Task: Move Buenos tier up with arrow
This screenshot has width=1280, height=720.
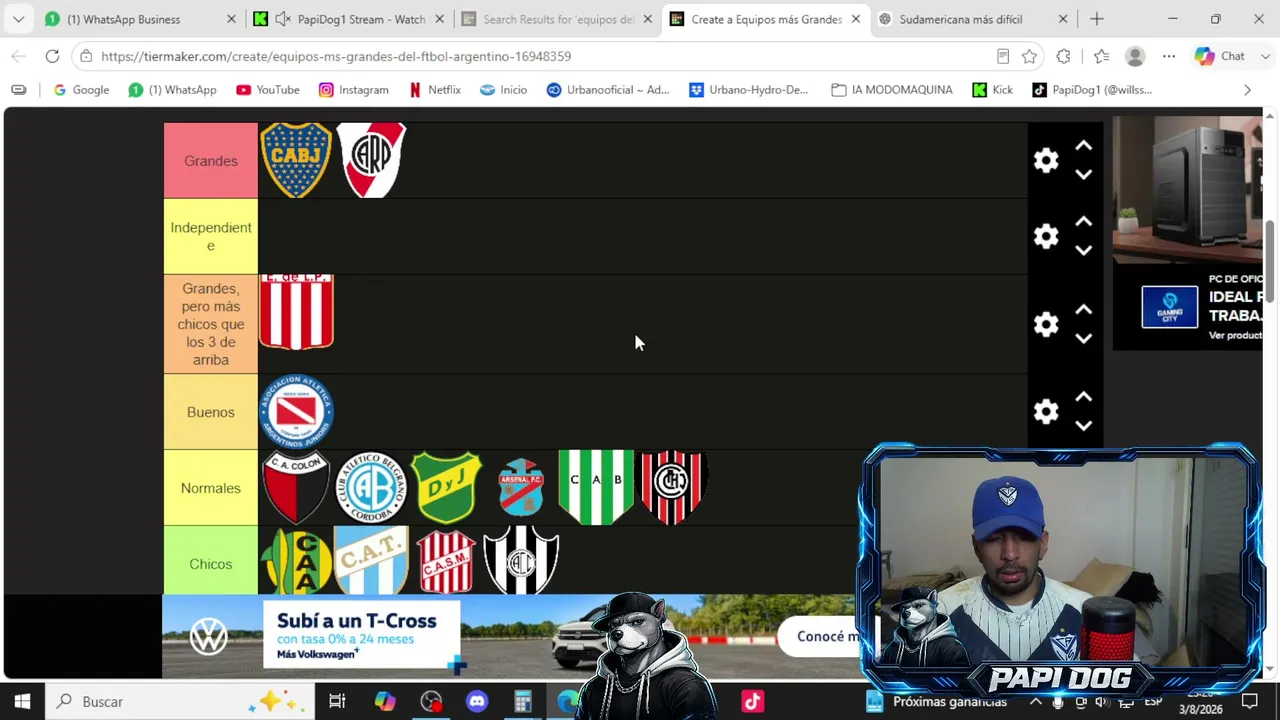Action: pyautogui.click(x=1083, y=397)
